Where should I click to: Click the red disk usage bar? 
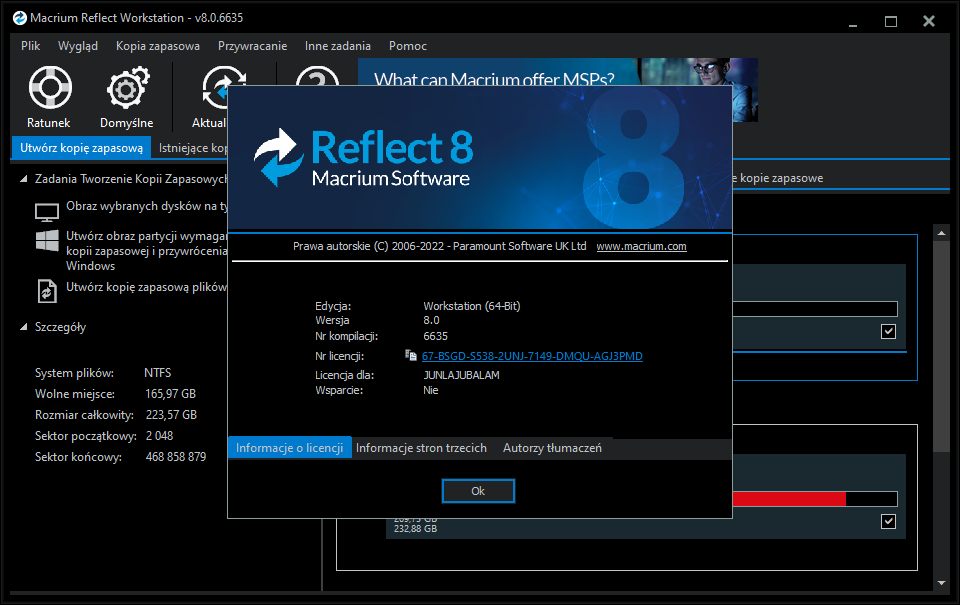point(789,499)
